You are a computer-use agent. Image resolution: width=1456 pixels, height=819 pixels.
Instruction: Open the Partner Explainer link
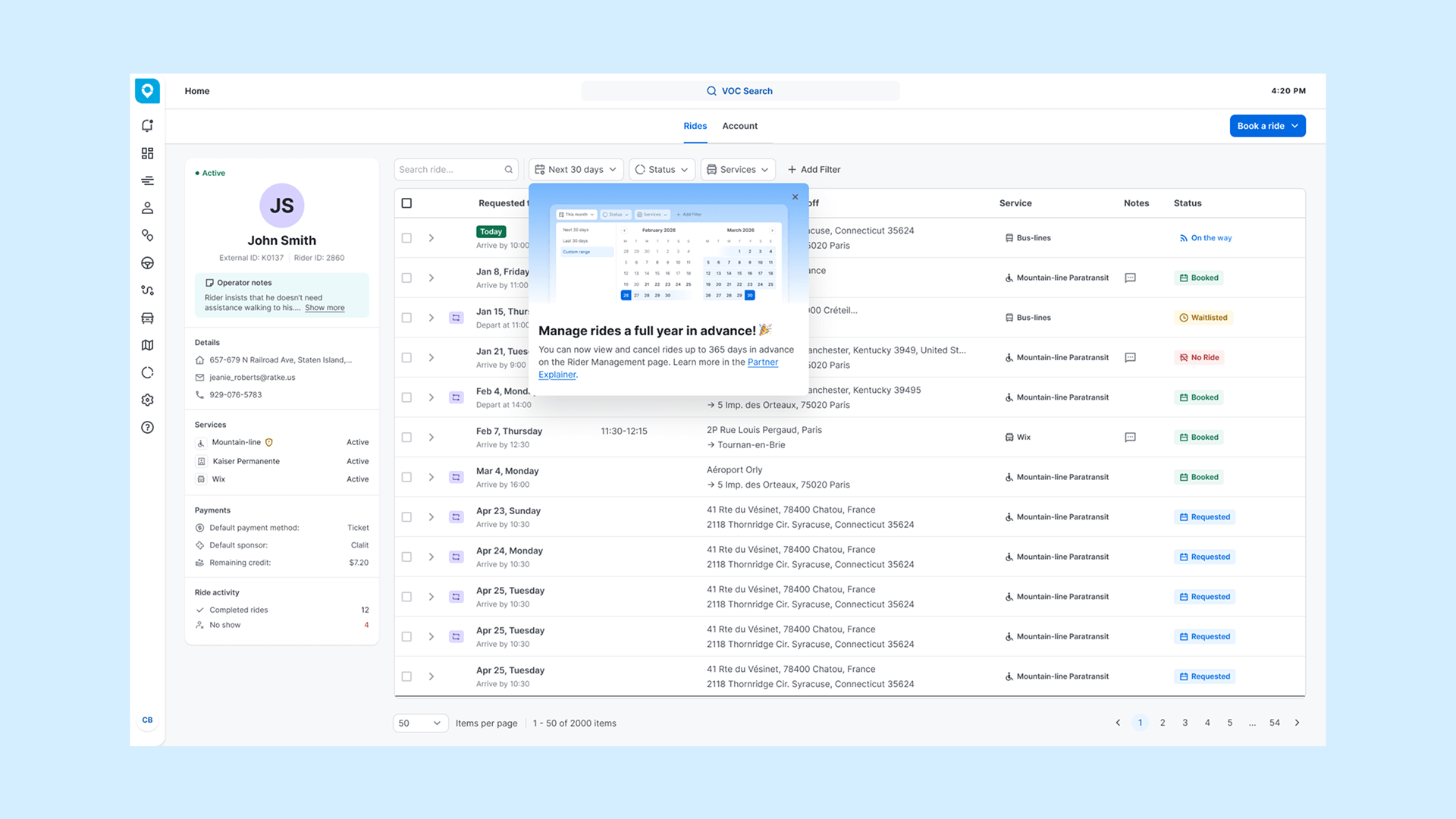[x=762, y=362]
